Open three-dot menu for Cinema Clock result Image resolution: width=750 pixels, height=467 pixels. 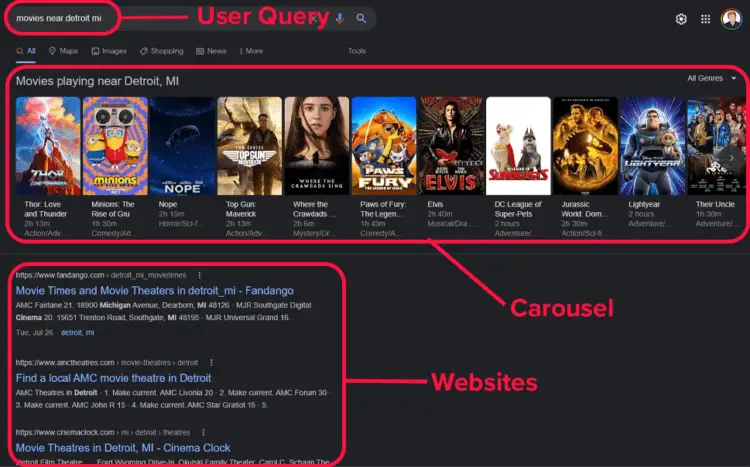coord(203,433)
